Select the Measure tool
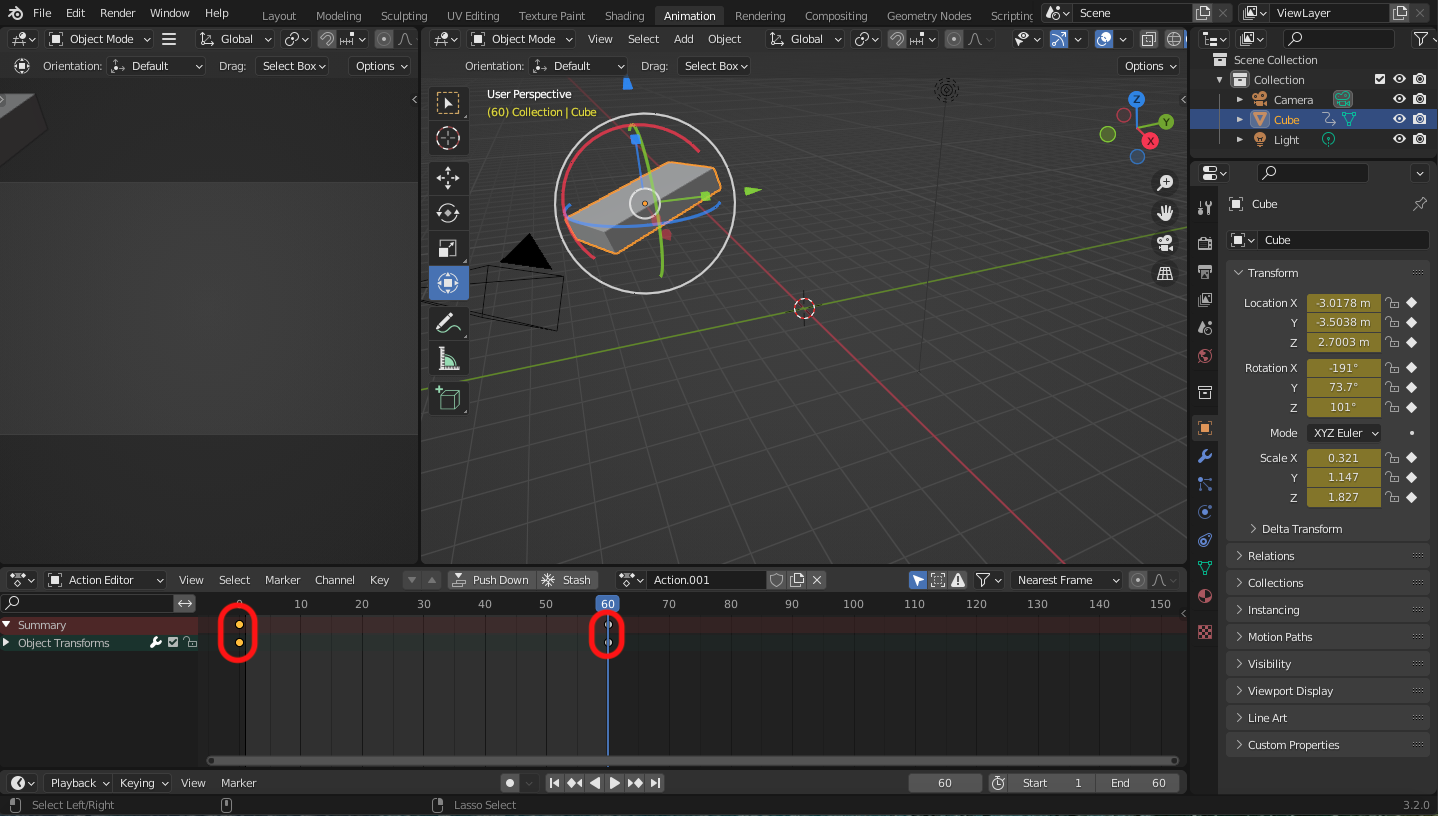Screen dimensions: 1438x816 (448, 358)
